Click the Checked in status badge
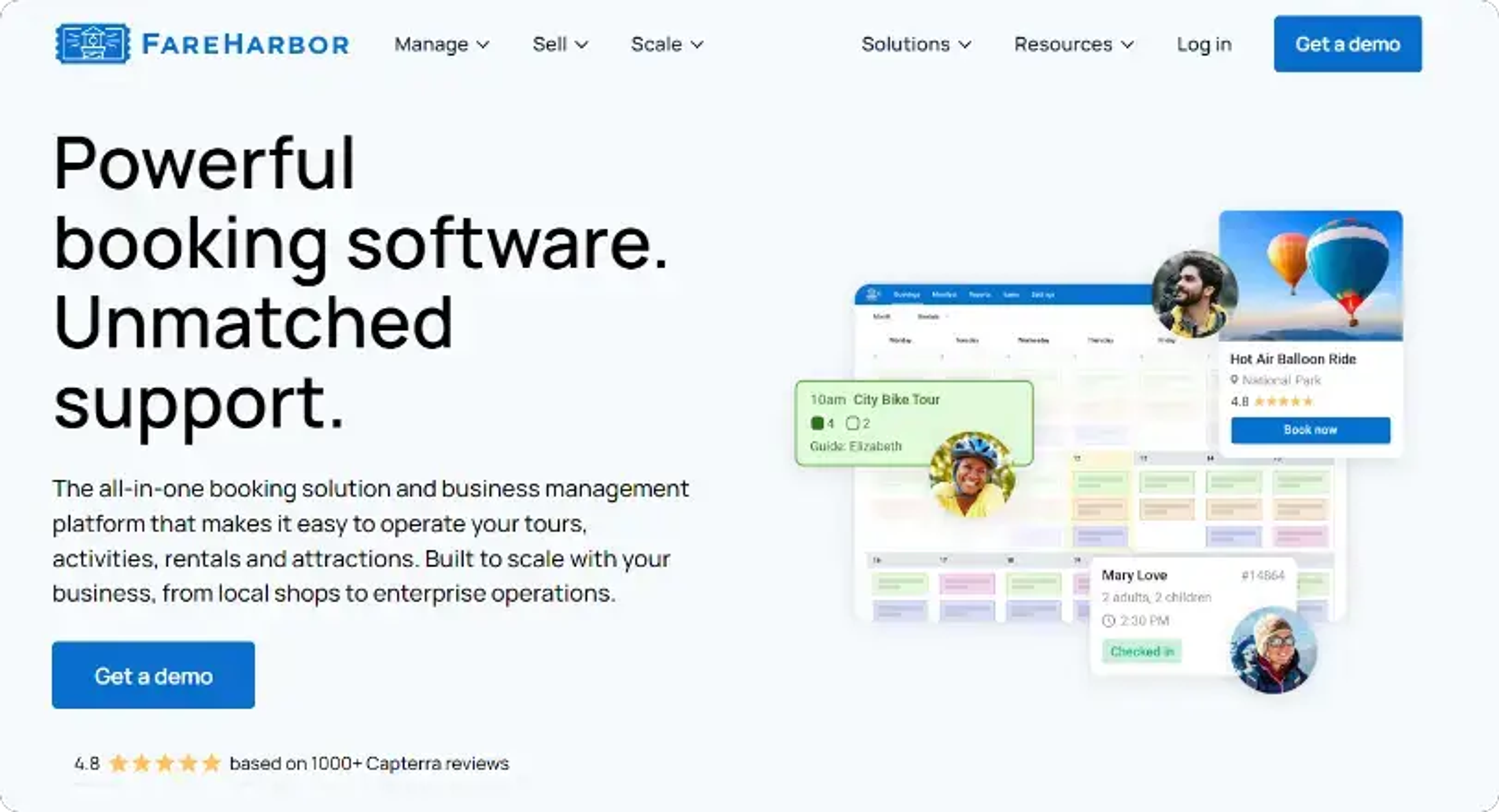This screenshot has width=1499, height=812. coord(1142,652)
